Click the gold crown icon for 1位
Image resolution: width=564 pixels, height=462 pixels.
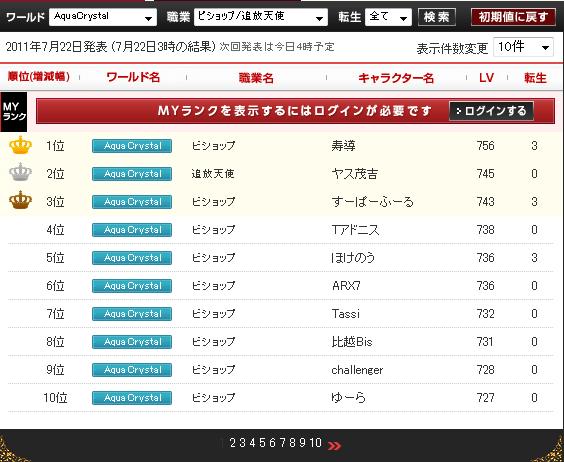coord(21,145)
